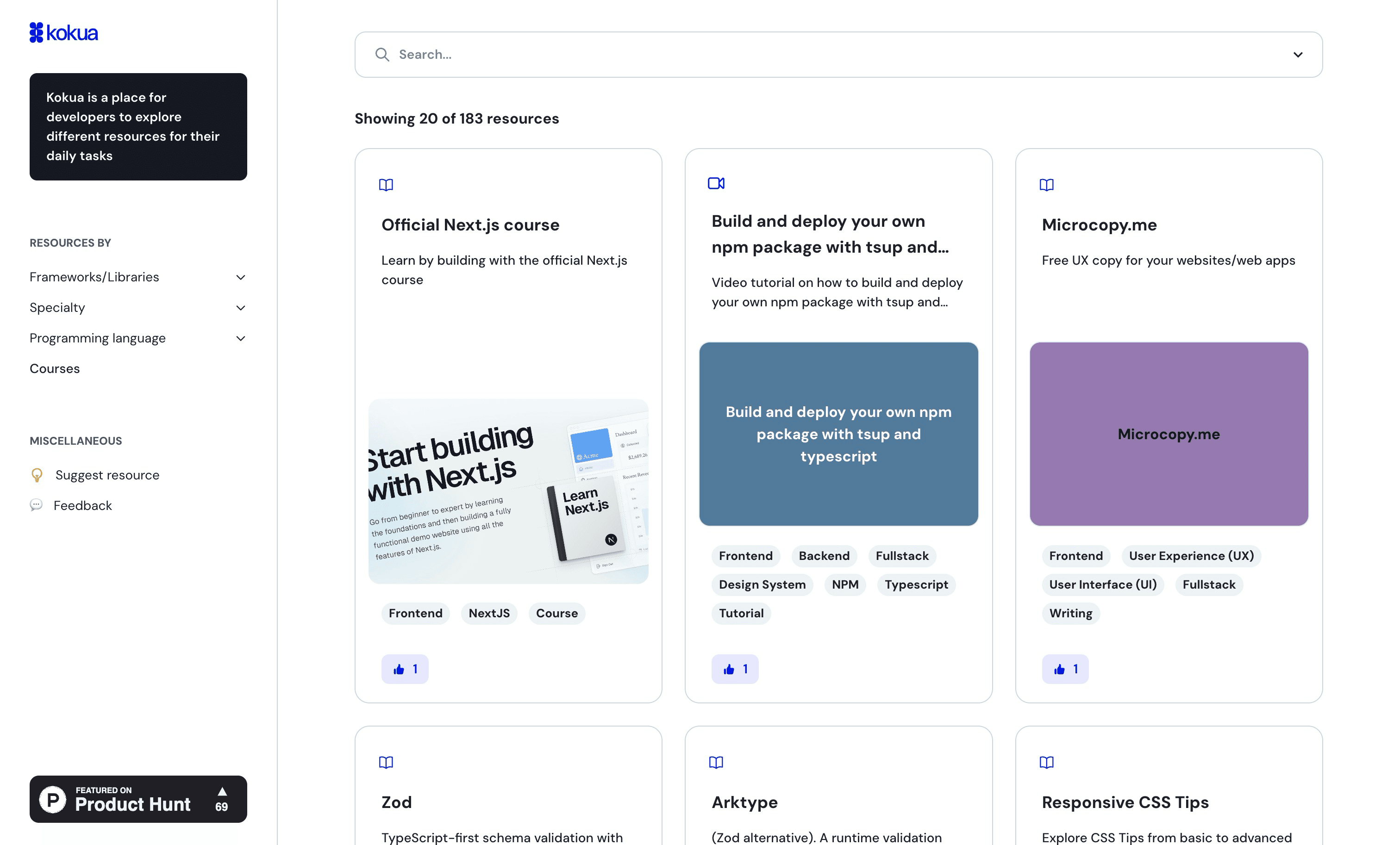
Task: Click the video camera icon on npm package card
Action: pos(716,183)
